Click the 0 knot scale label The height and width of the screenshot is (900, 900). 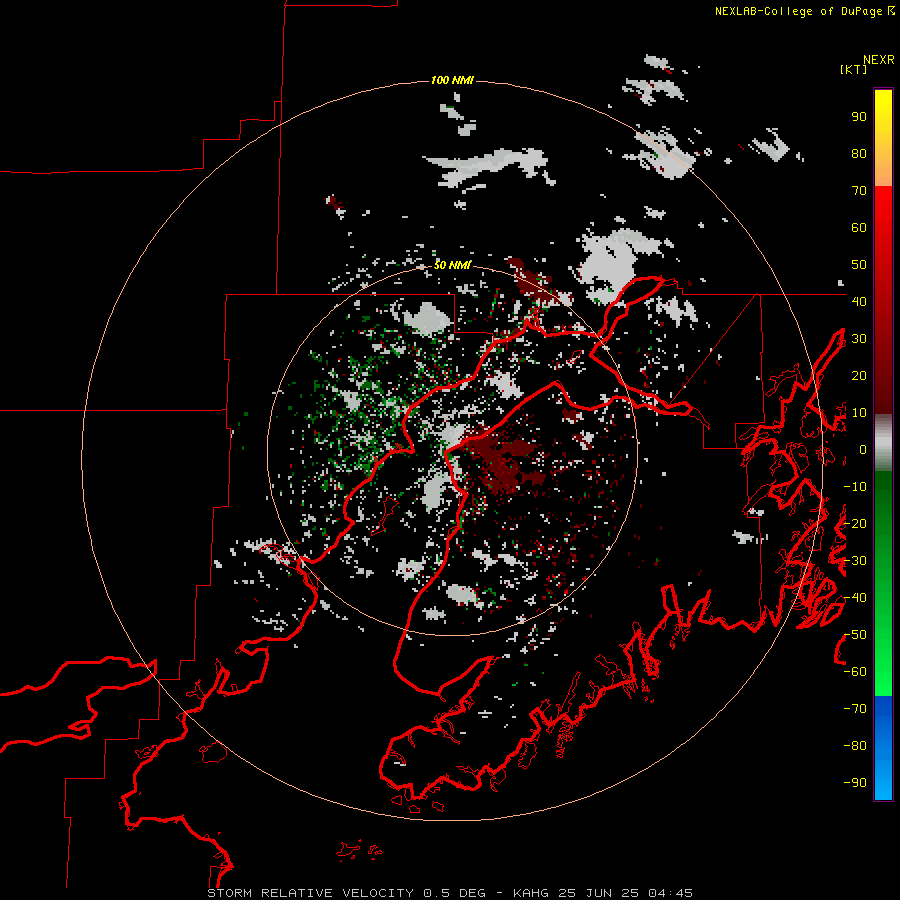pos(863,449)
